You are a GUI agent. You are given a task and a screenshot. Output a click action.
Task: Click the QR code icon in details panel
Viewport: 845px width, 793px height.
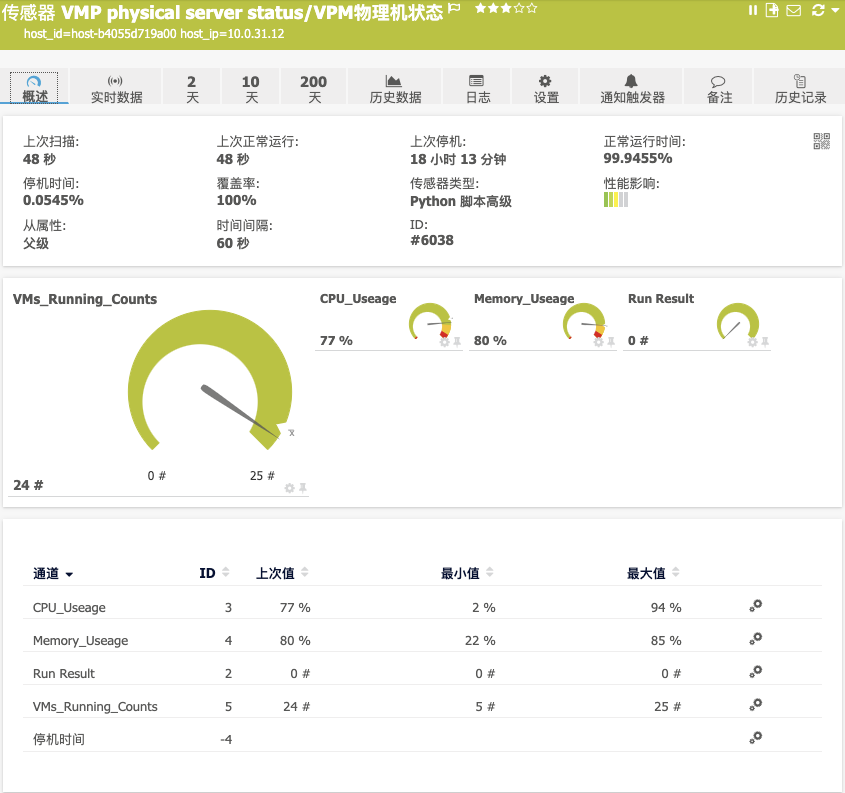[x=820, y=142]
